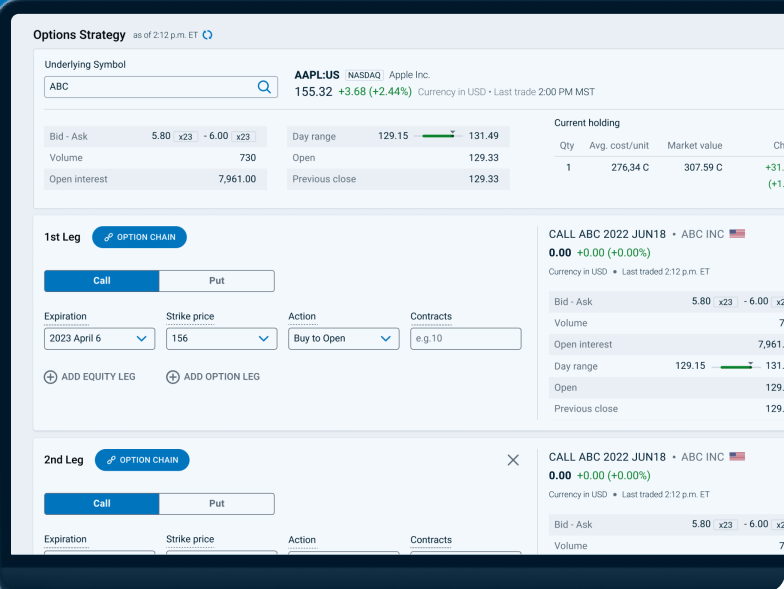Click the Current holding heading
The height and width of the screenshot is (589, 784).
[x=587, y=123]
